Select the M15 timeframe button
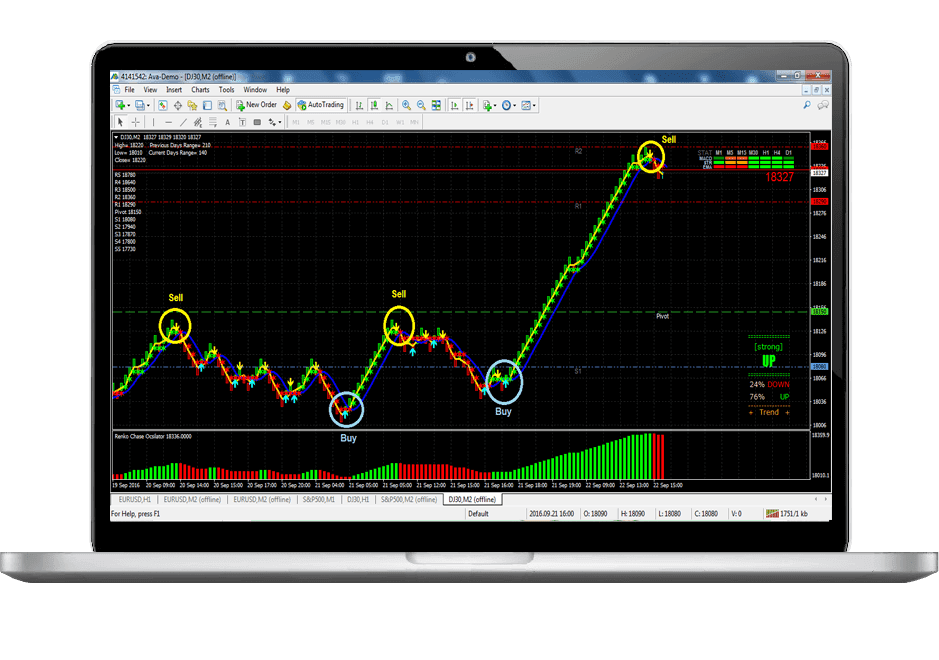This screenshot has width=939, height=660. [326, 122]
